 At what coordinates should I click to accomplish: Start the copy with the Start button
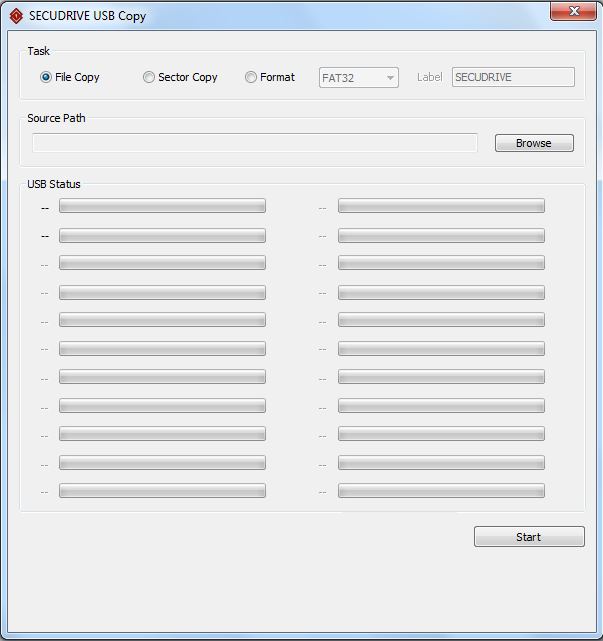pos(529,537)
